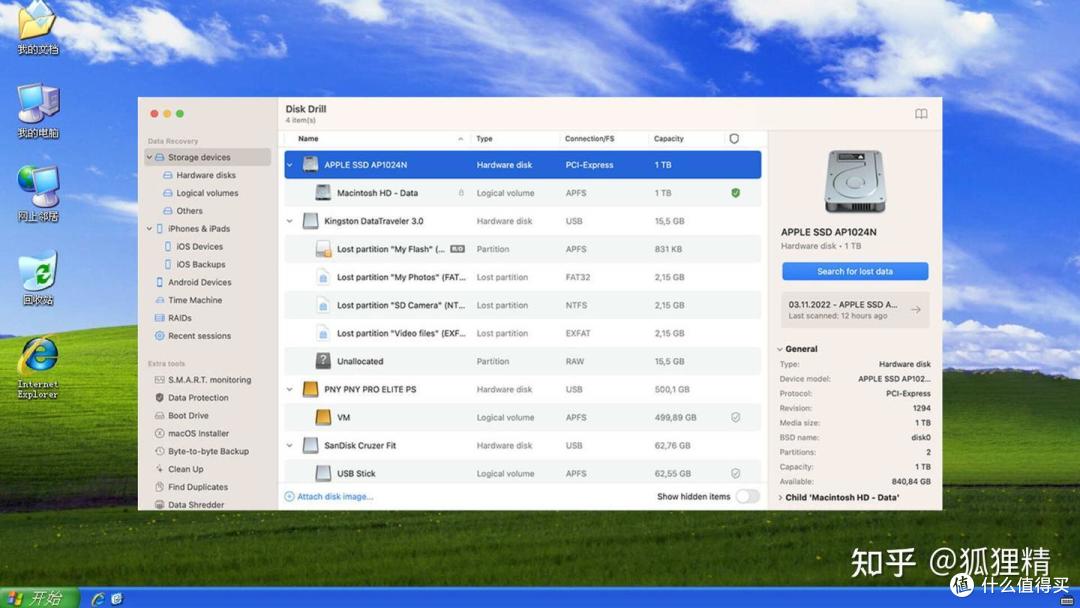Image resolution: width=1080 pixels, height=608 pixels.
Task: Open last scan session 03.11.2022 APPLE SSD
Action: 855,310
